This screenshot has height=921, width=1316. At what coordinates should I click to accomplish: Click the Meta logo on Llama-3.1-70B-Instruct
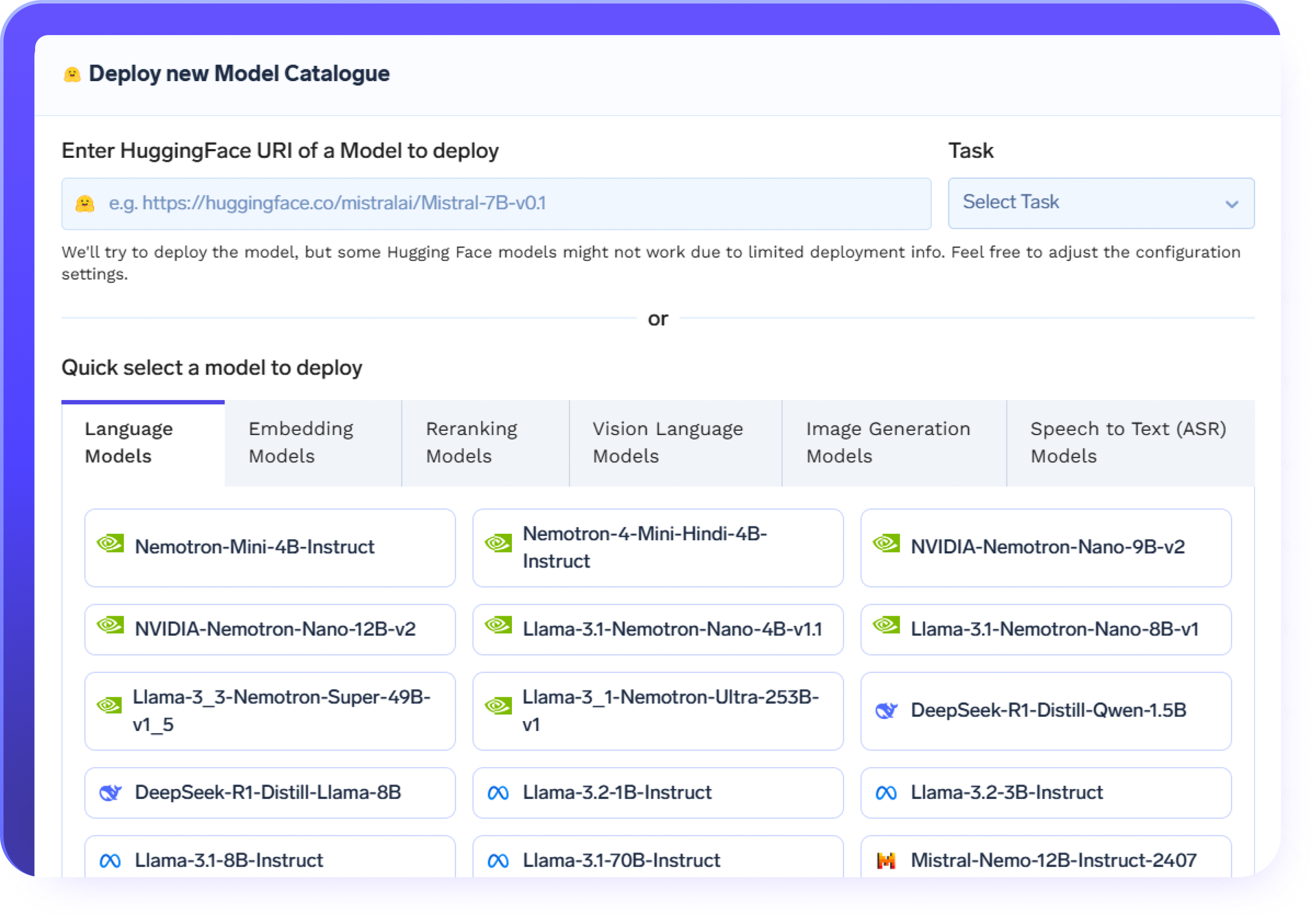(498, 860)
